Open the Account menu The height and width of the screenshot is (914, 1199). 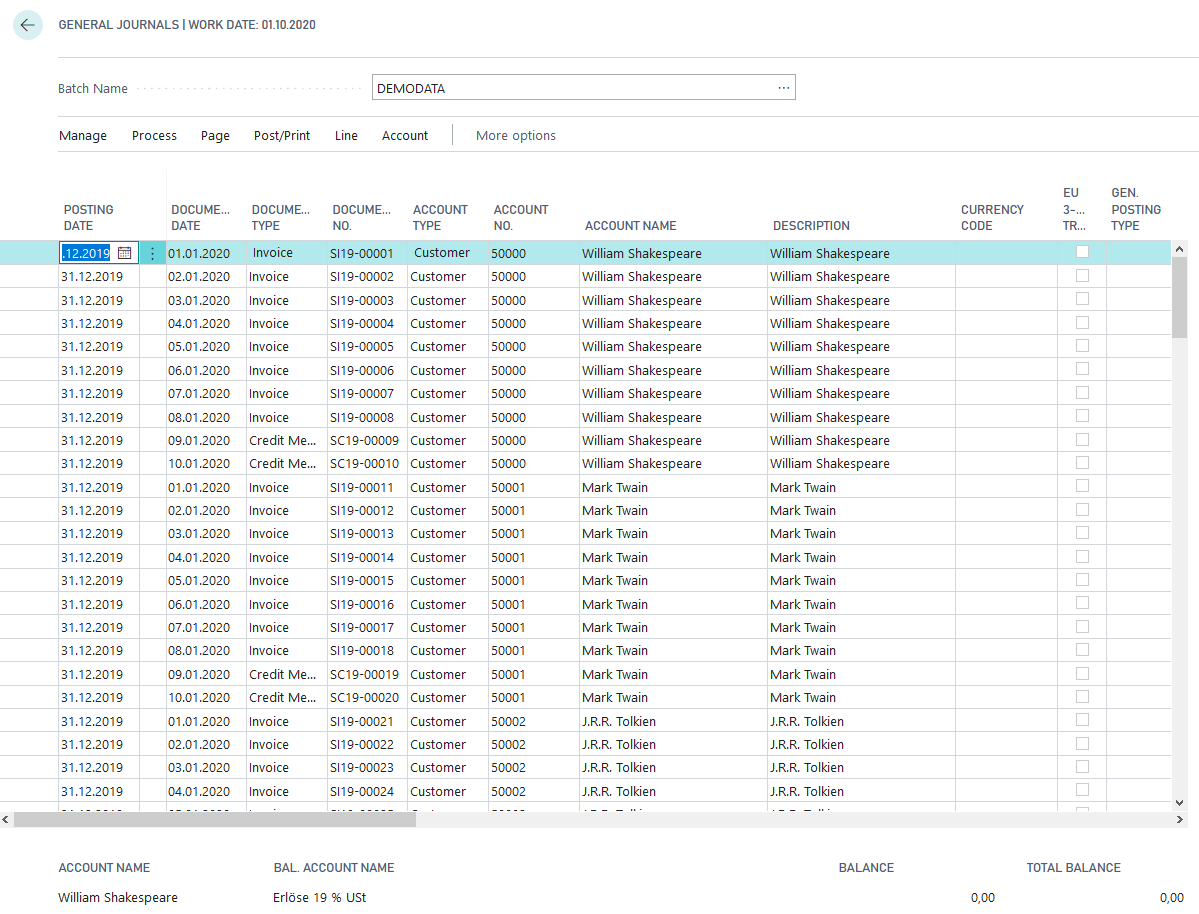coord(405,136)
